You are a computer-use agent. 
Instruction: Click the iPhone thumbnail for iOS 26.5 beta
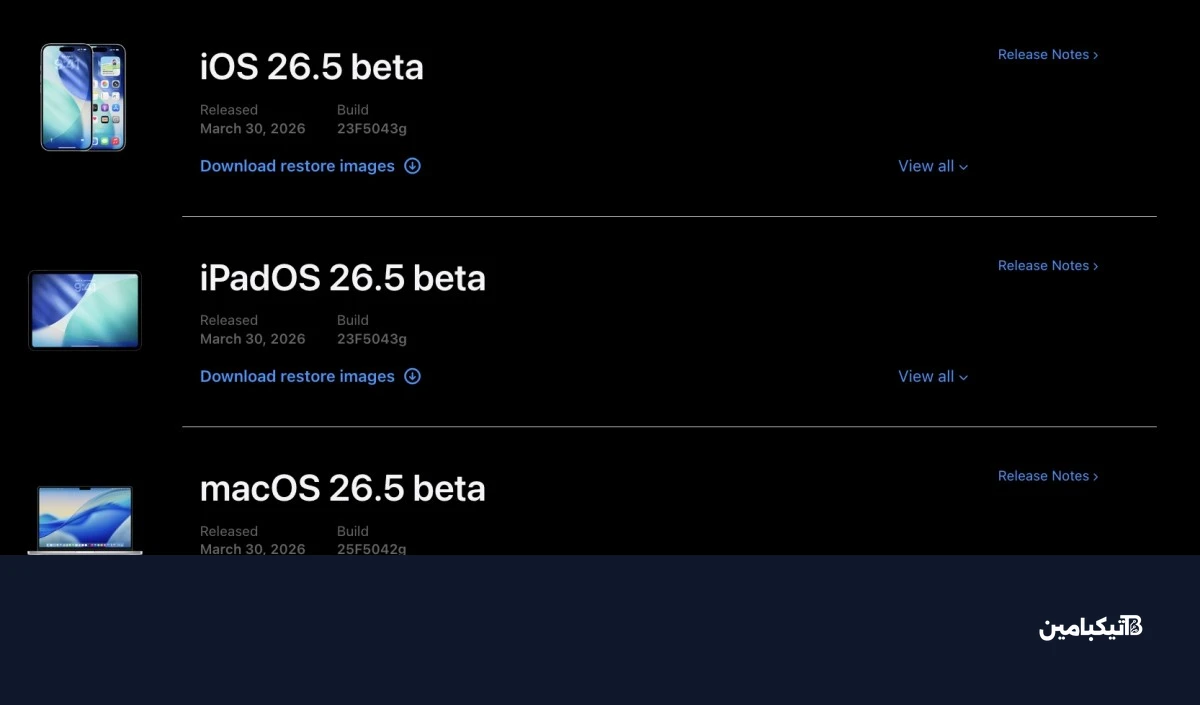point(83,97)
